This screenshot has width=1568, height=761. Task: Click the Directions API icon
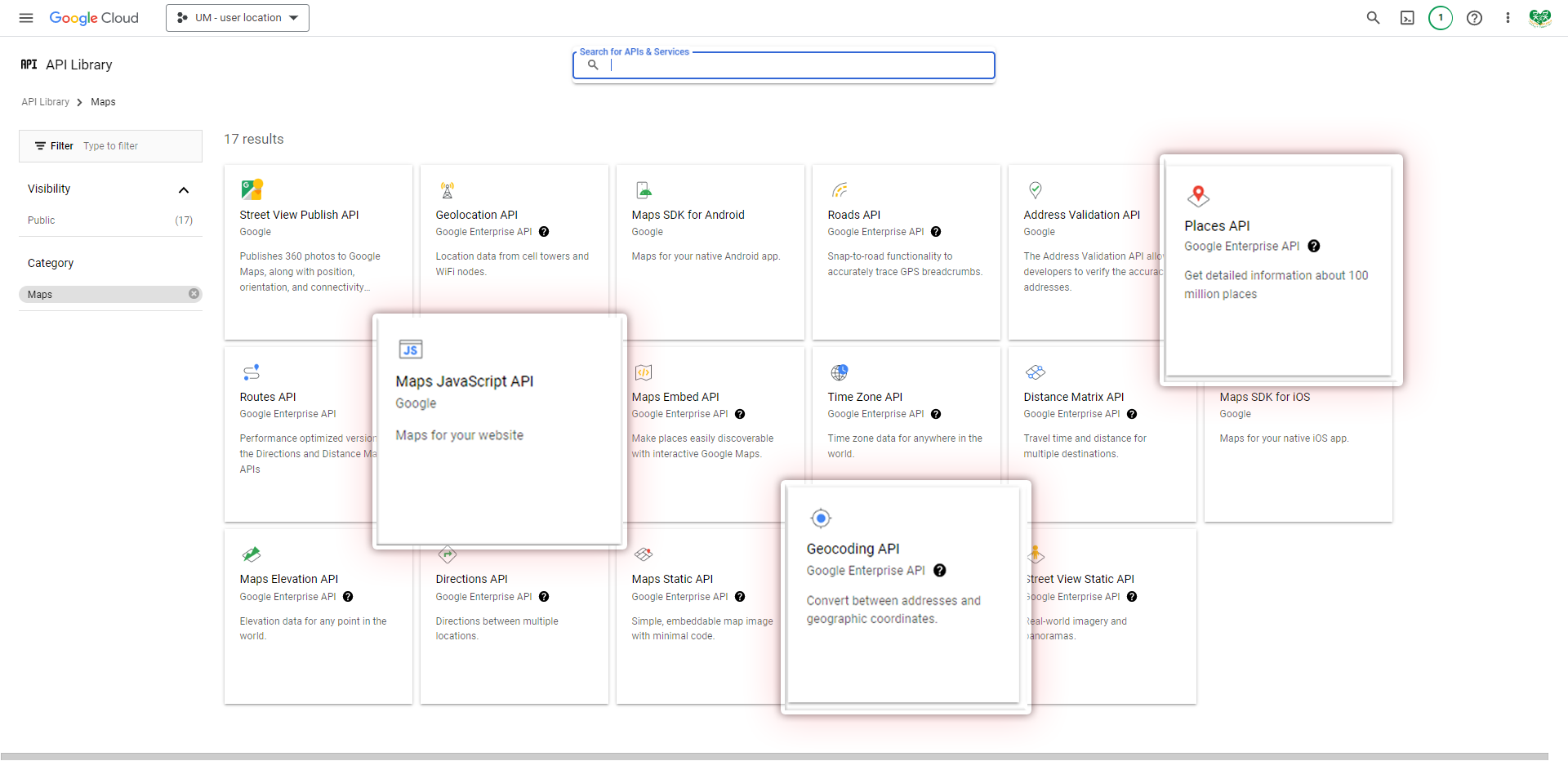pyautogui.click(x=448, y=555)
